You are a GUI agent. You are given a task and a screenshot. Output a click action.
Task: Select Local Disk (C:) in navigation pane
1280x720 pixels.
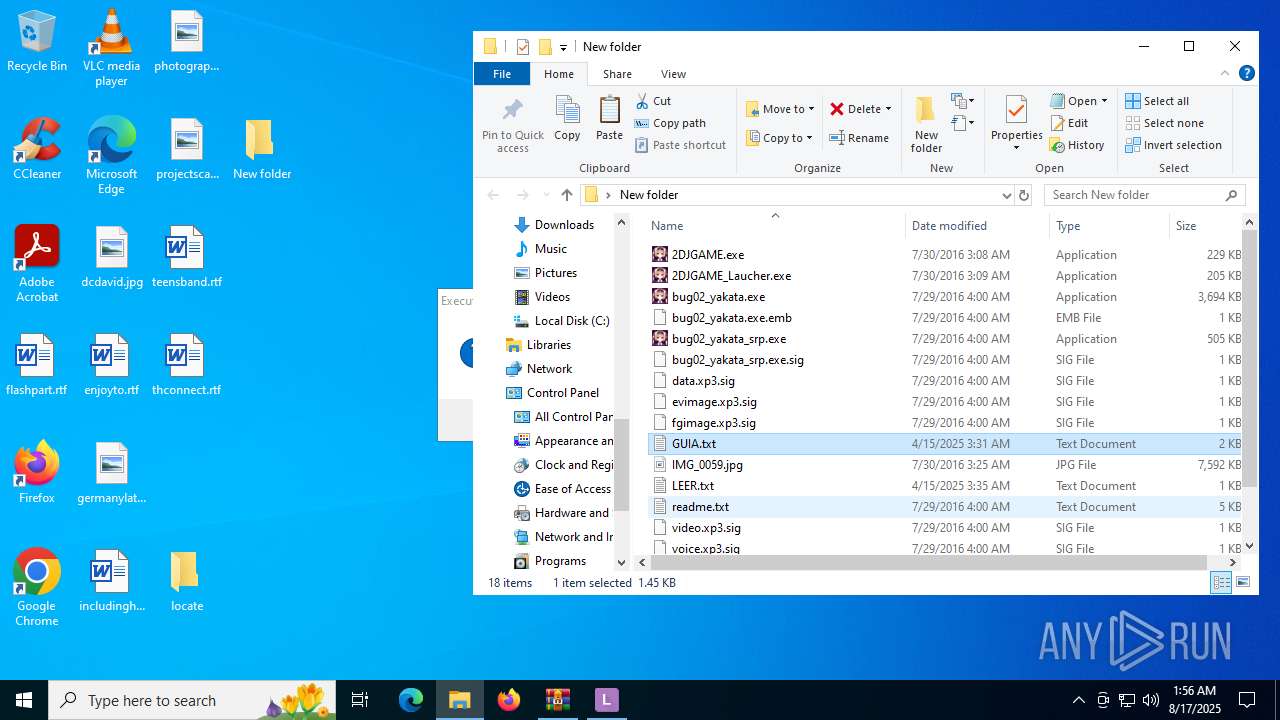tap(571, 321)
